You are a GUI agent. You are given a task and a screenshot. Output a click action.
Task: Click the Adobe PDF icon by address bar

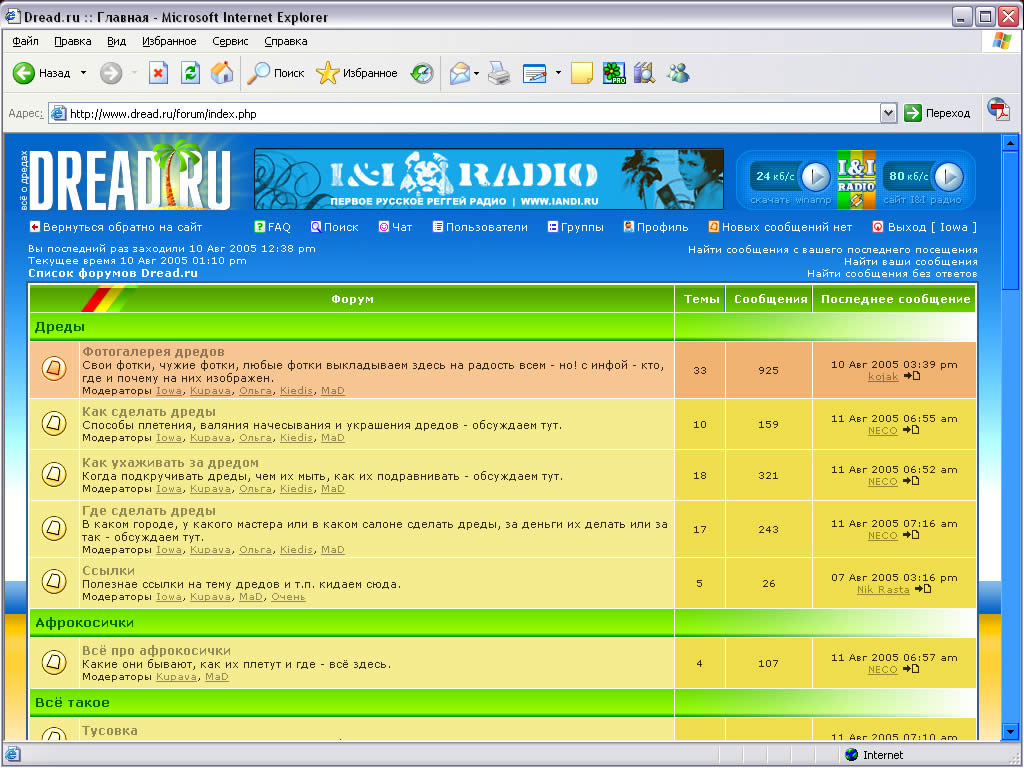click(x=998, y=110)
